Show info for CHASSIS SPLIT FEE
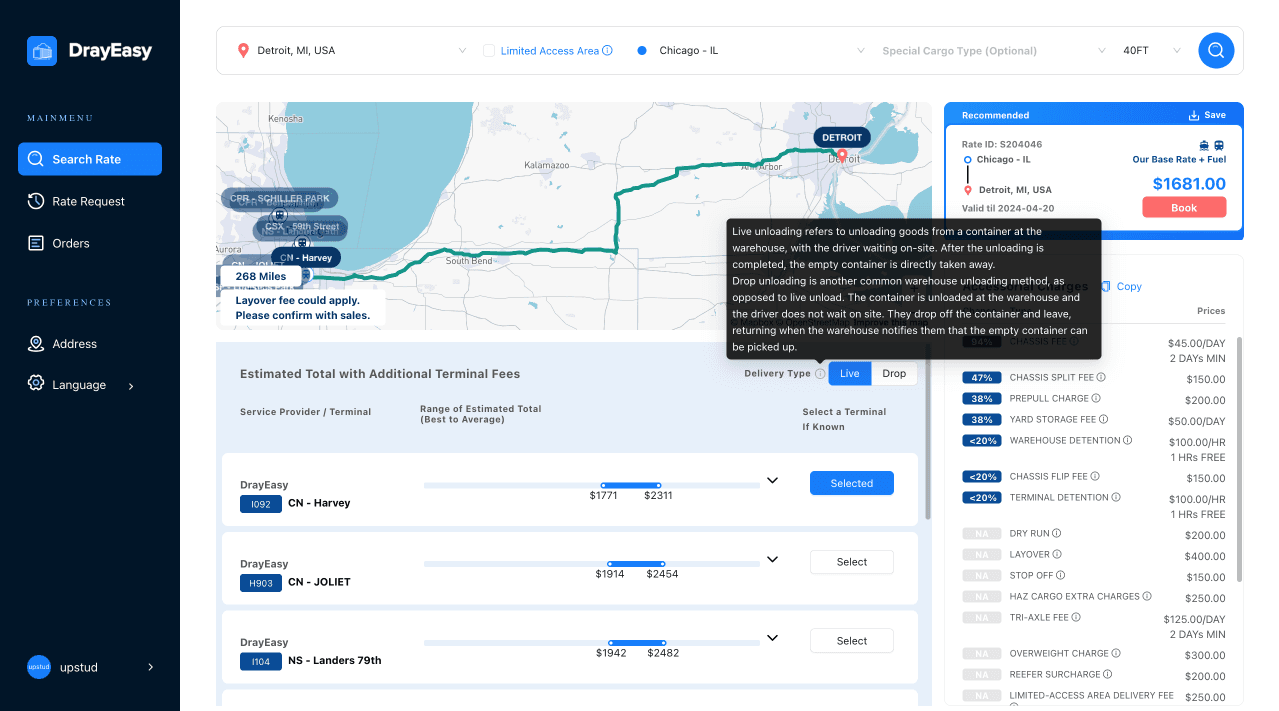The image size is (1279, 711). coord(1102,378)
